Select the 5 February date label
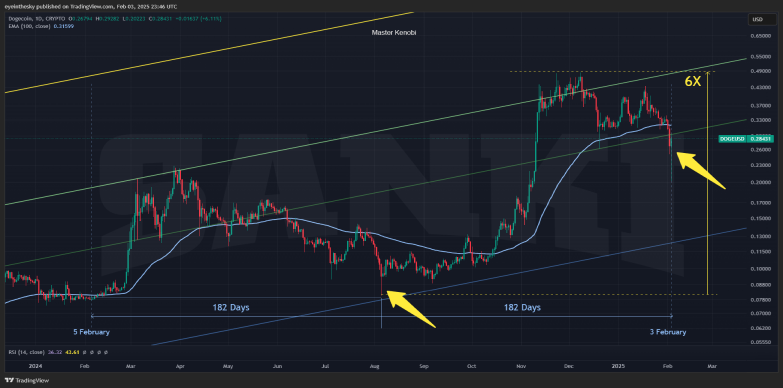The image size is (783, 388). click(91, 332)
